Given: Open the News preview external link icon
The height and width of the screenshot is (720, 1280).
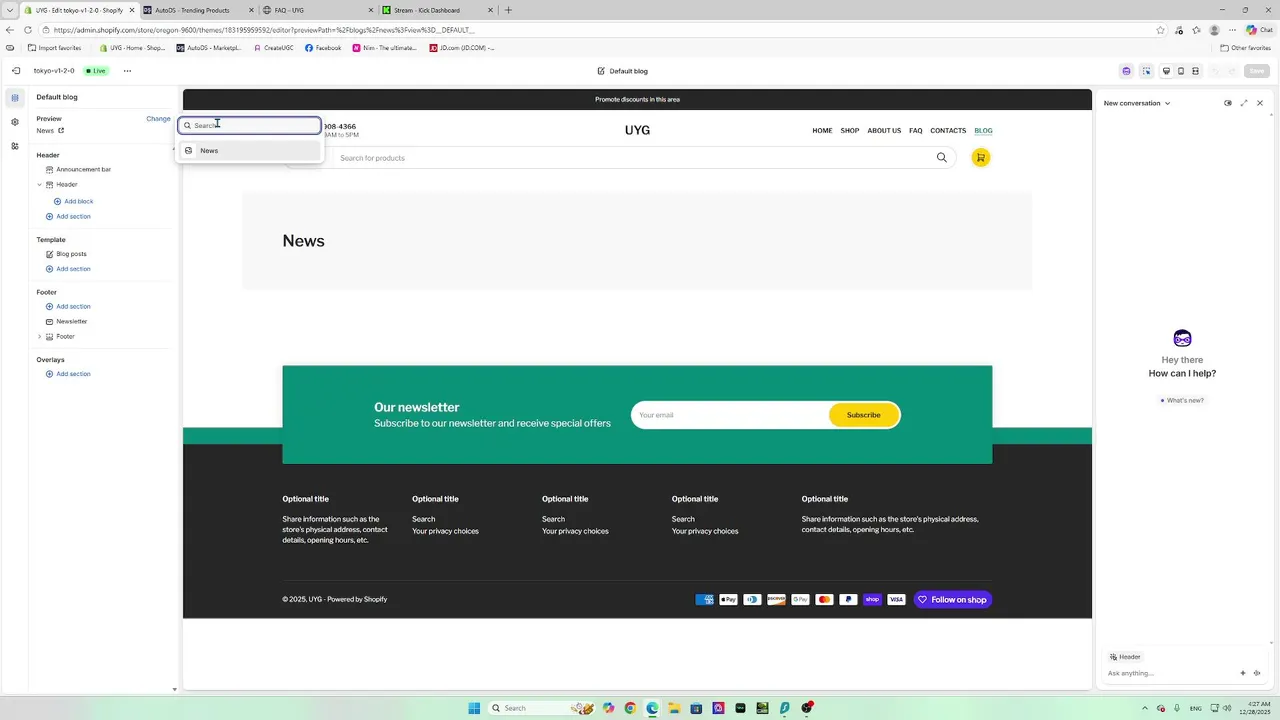Looking at the screenshot, I should click(61, 131).
